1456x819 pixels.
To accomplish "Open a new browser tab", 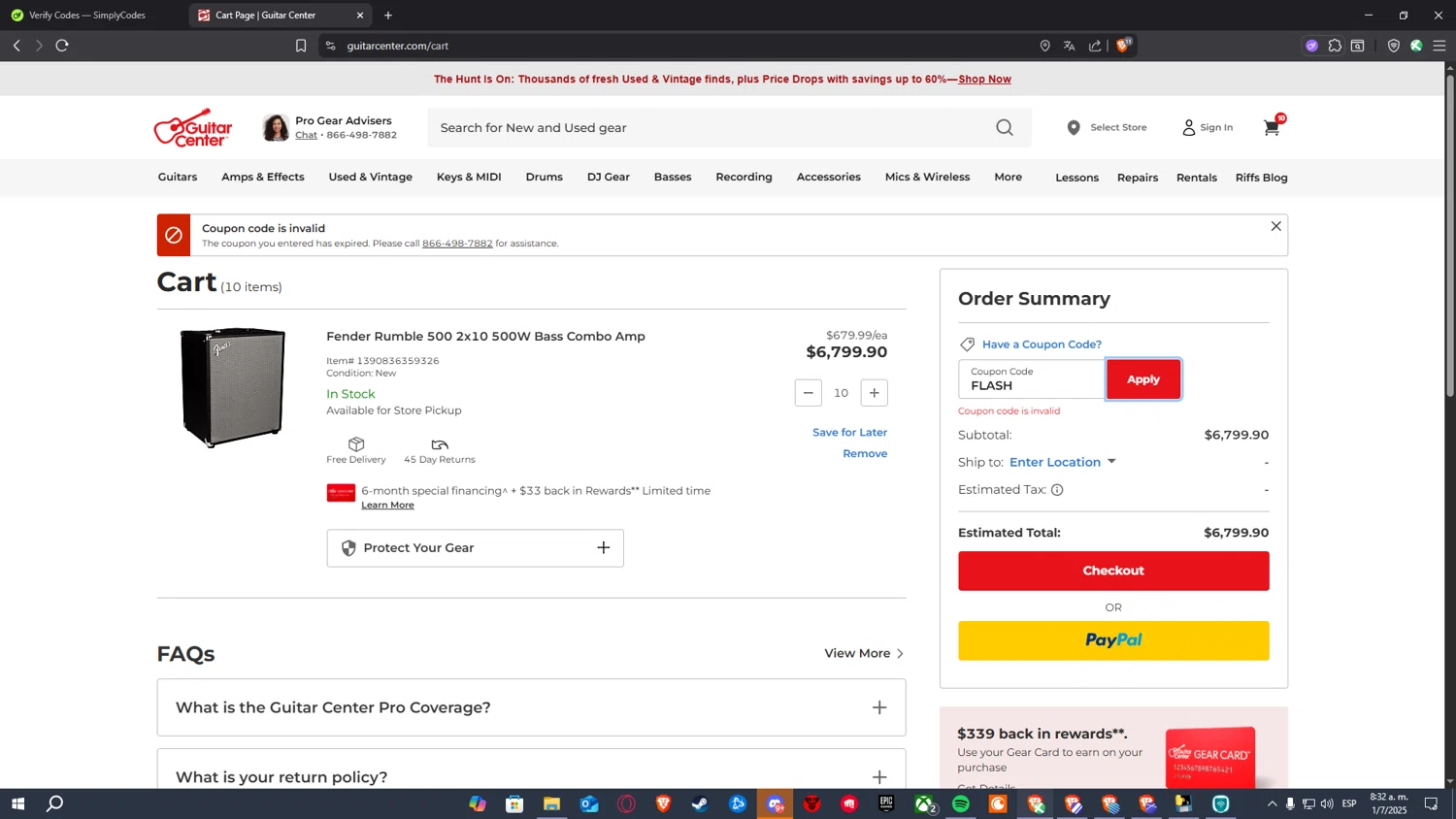I will [x=388, y=16].
